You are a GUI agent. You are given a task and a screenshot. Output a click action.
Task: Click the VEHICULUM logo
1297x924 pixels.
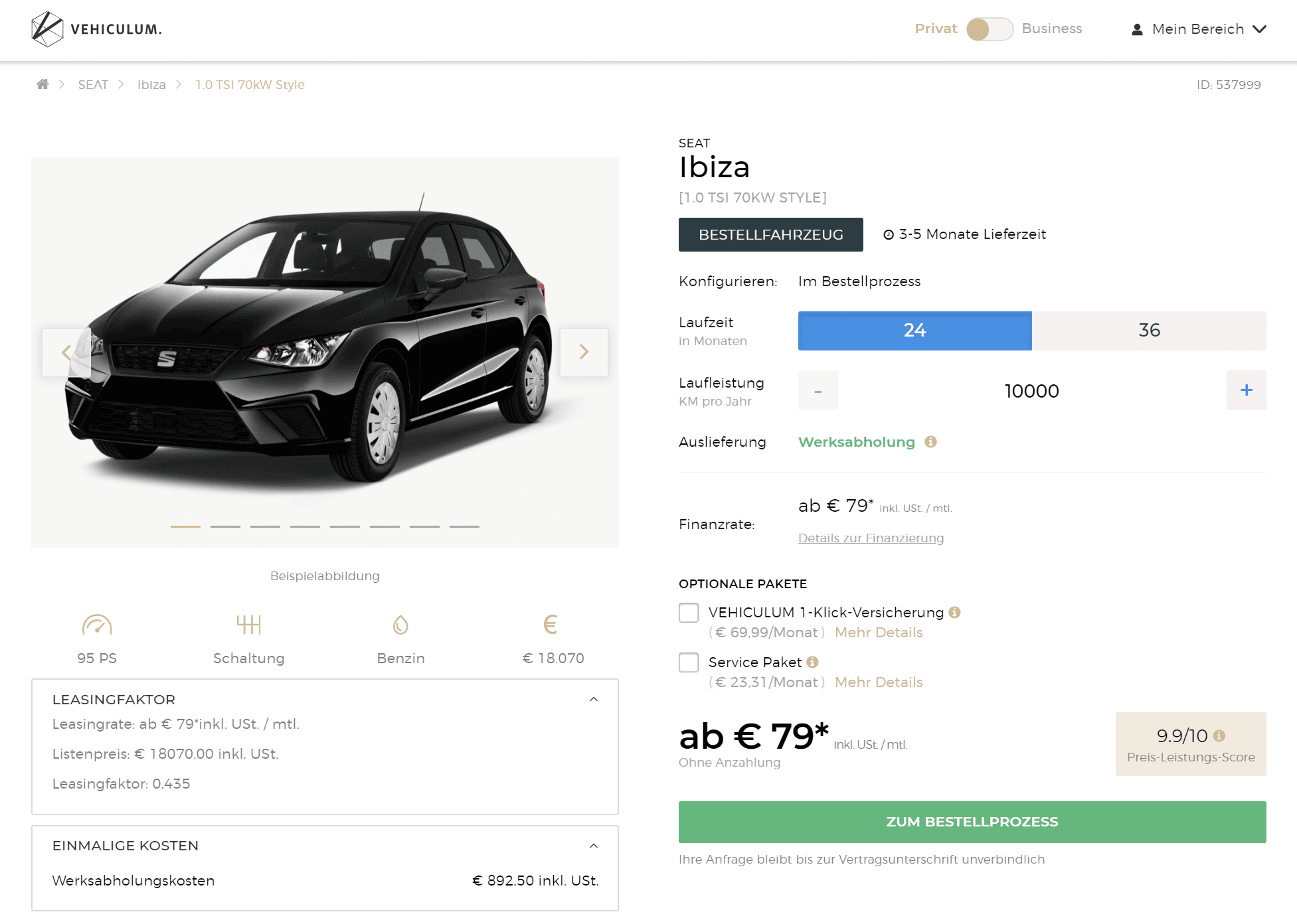tap(96, 29)
